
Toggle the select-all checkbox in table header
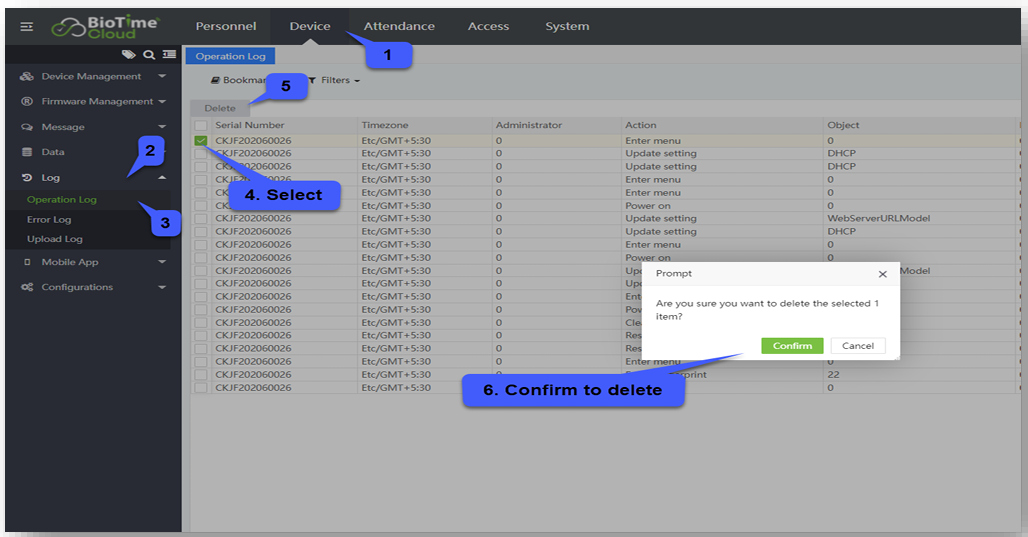(x=201, y=126)
